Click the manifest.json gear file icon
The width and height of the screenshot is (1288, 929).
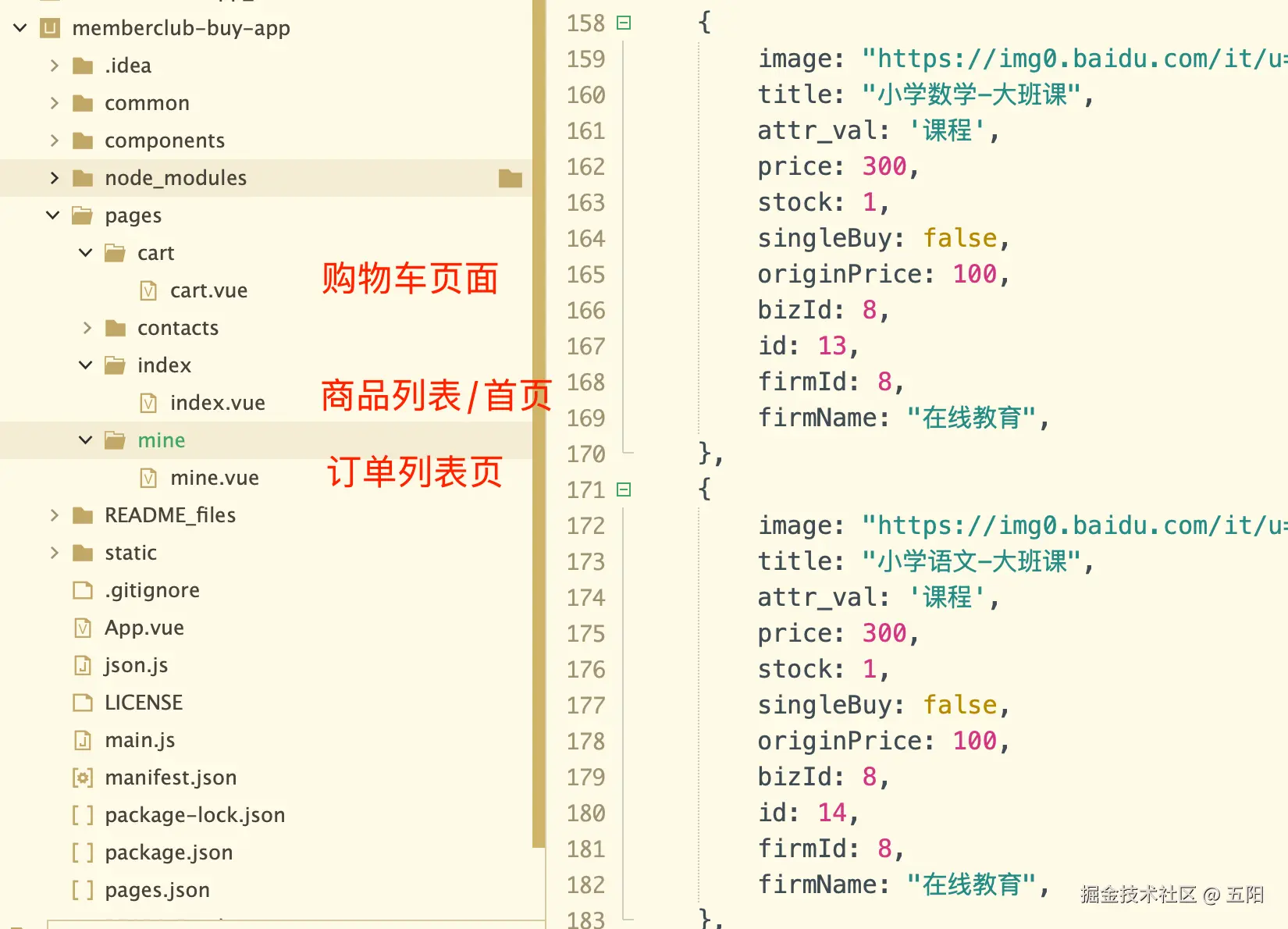83,778
